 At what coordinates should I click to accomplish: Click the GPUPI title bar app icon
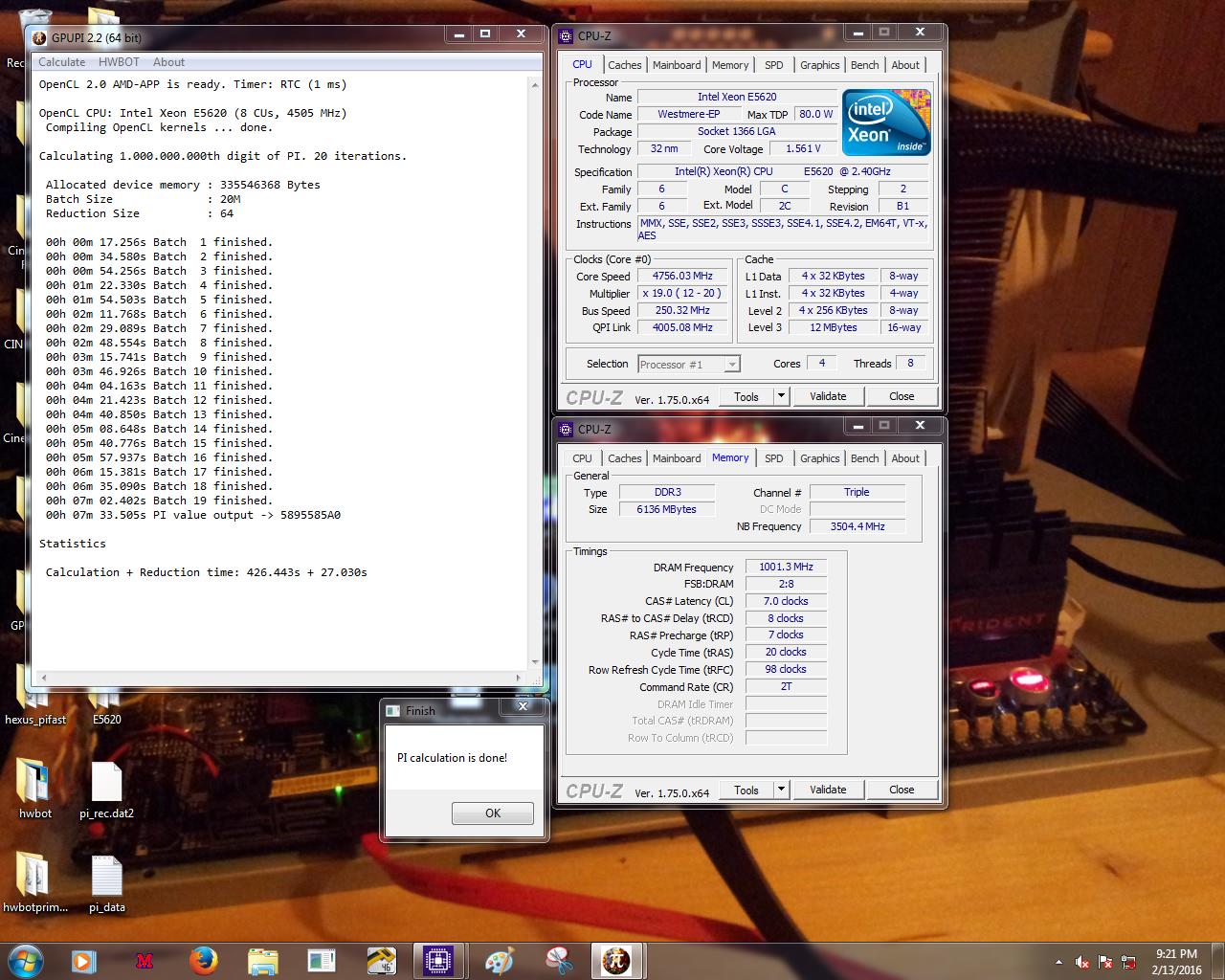point(38,37)
